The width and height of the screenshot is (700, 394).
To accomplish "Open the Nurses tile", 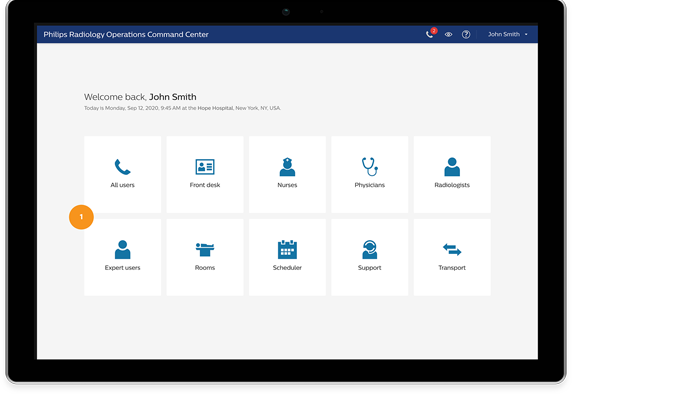I will pyautogui.click(x=287, y=174).
